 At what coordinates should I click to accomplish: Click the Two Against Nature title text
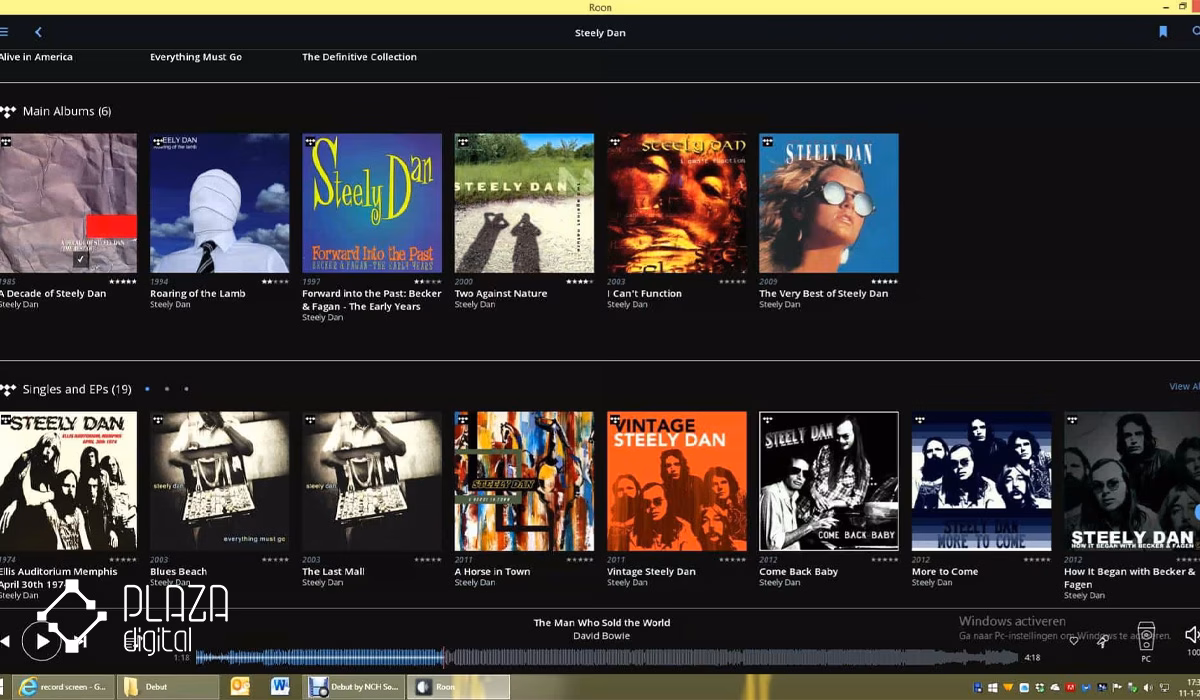[501, 293]
